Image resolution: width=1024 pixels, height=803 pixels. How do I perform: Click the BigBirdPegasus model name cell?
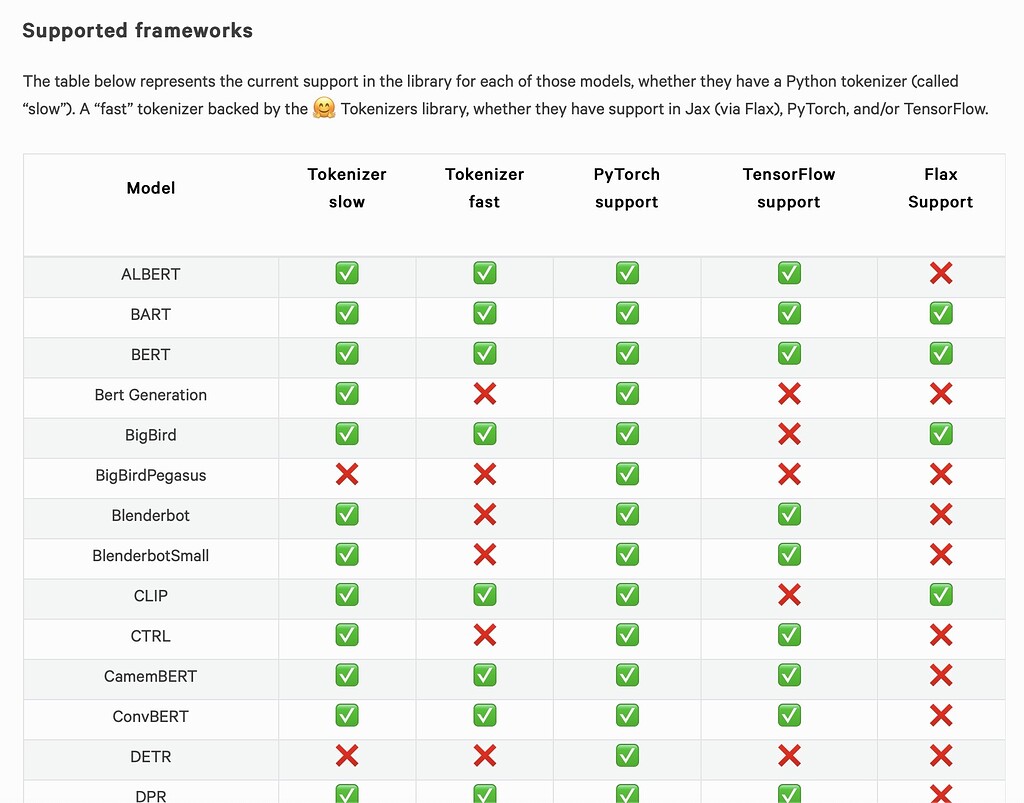(x=151, y=475)
